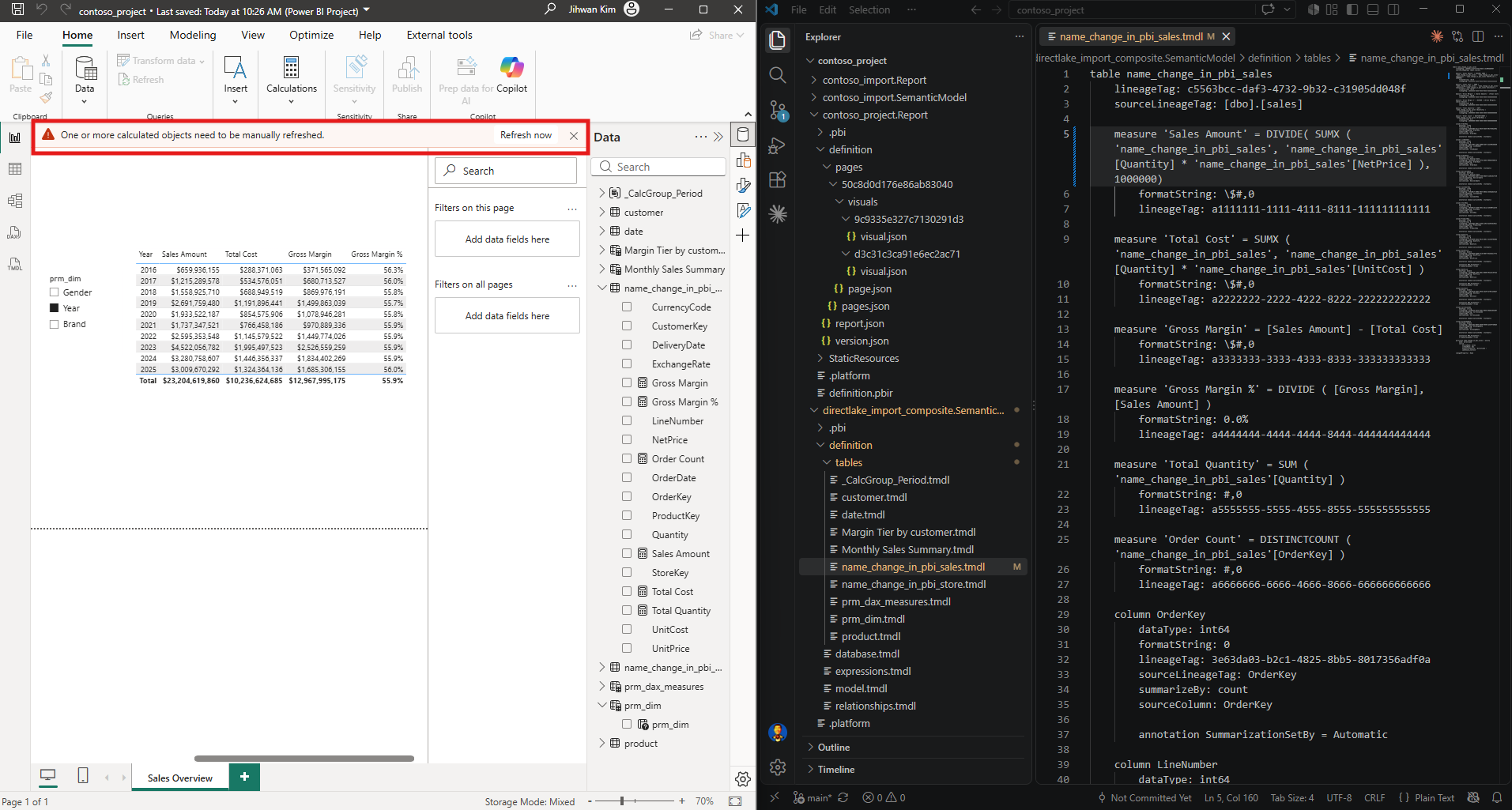Tick the Quantity field checkbox
Image resolution: width=1512 pixels, height=810 pixels.
point(627,534)
